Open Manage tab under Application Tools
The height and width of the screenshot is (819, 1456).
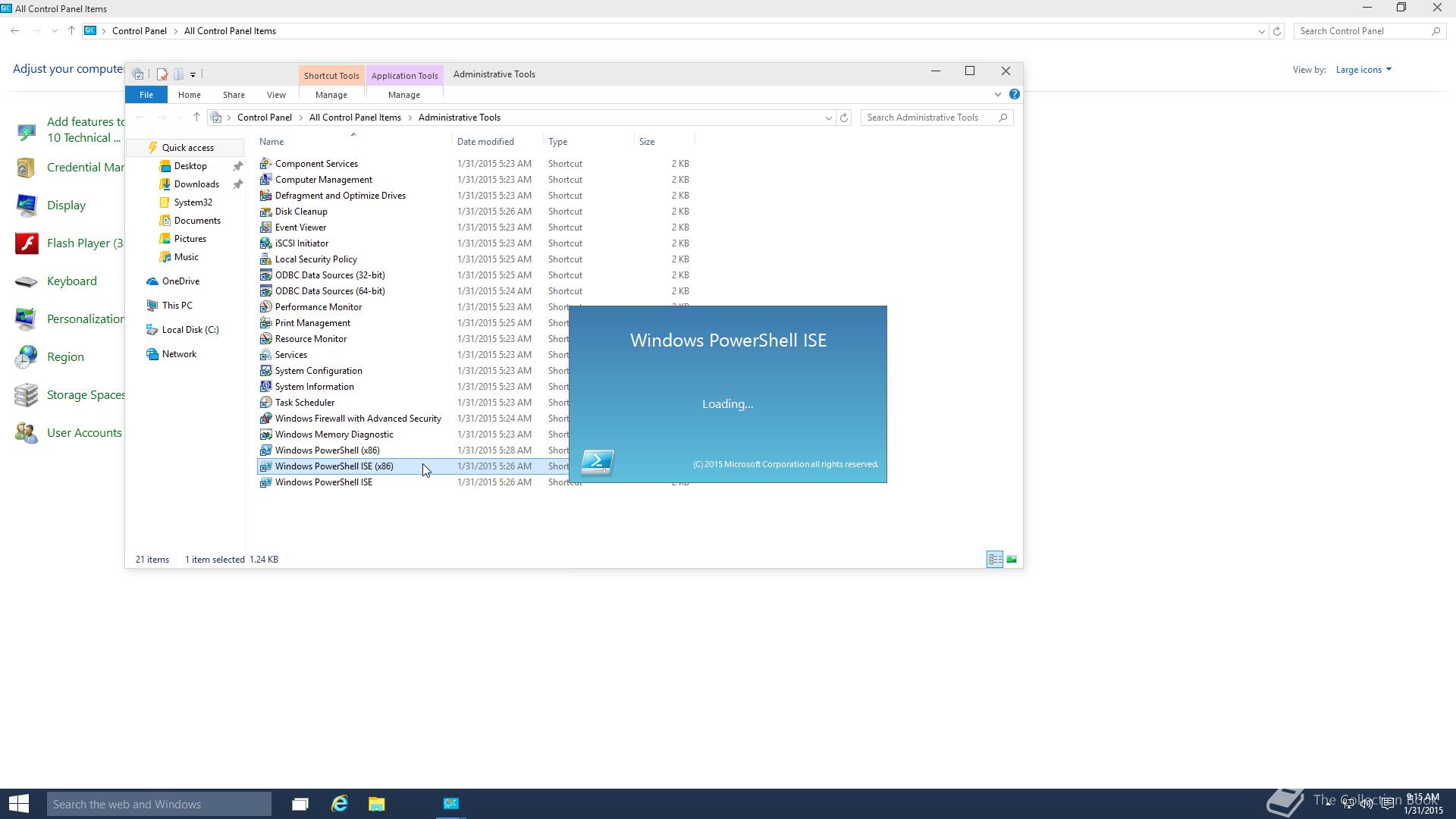pos(404,95)
